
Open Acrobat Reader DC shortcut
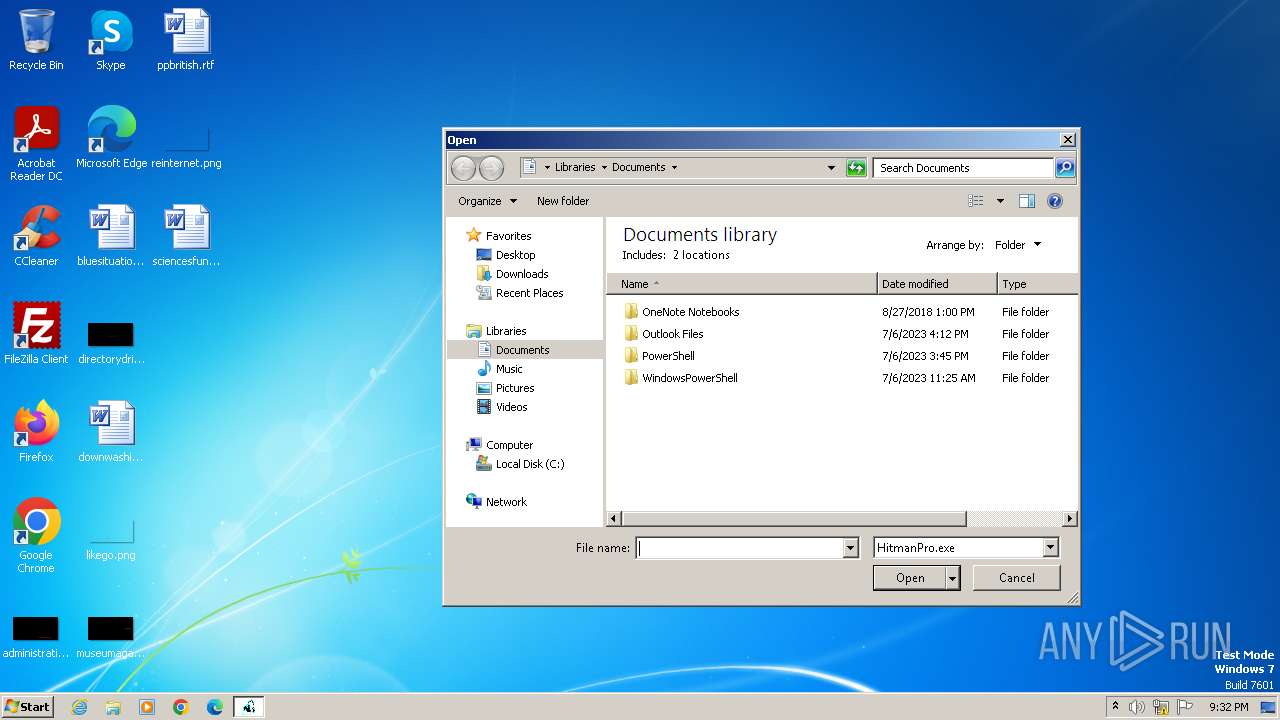[36, 144]
